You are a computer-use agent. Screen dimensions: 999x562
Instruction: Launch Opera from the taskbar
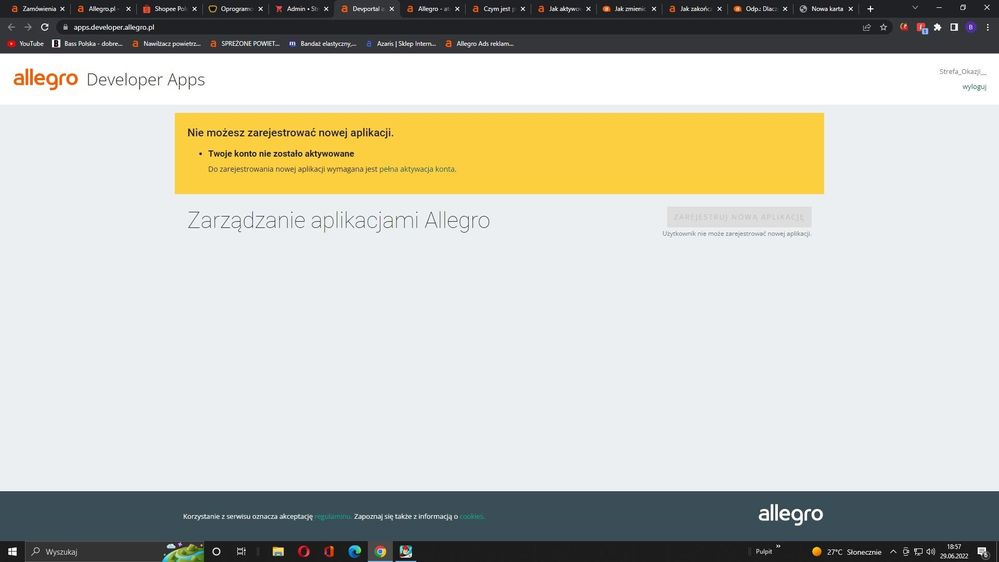pyautogui.click(x=303, y=551)
